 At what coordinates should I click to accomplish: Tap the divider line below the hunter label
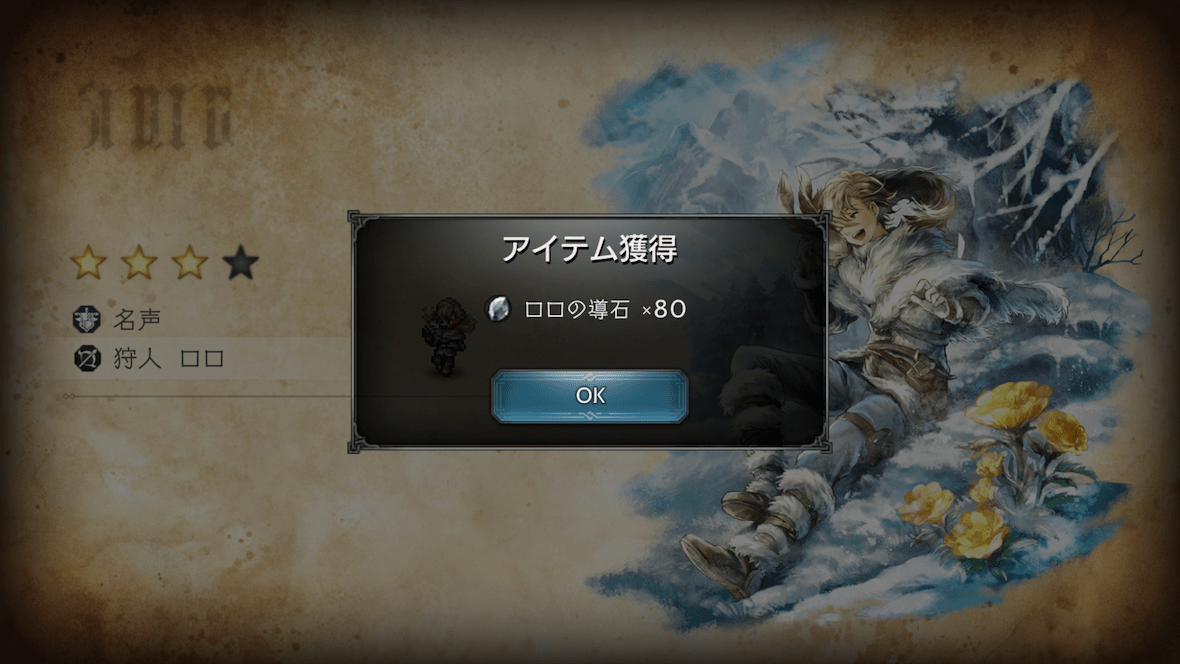pyautogui.click(x=208, y=396)
